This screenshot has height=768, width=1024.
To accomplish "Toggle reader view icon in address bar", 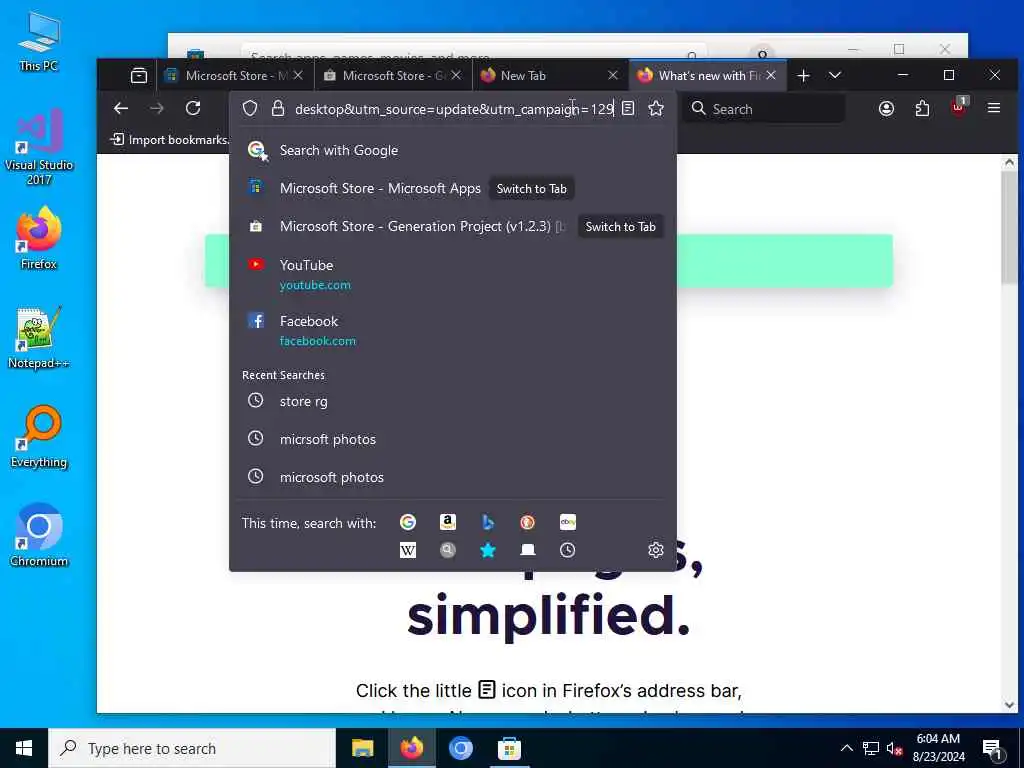I will [628, 108].
